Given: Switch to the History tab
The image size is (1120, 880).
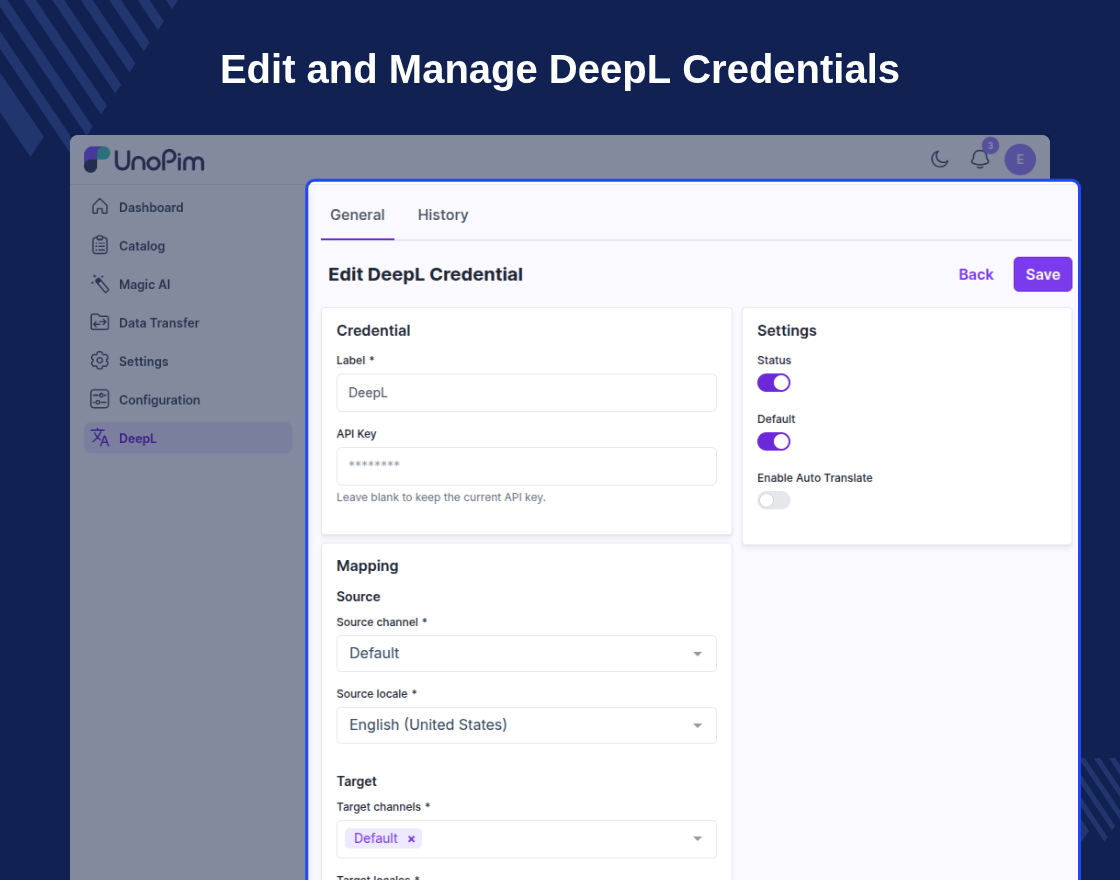Looking at the screenshot, I should [443, 215].
